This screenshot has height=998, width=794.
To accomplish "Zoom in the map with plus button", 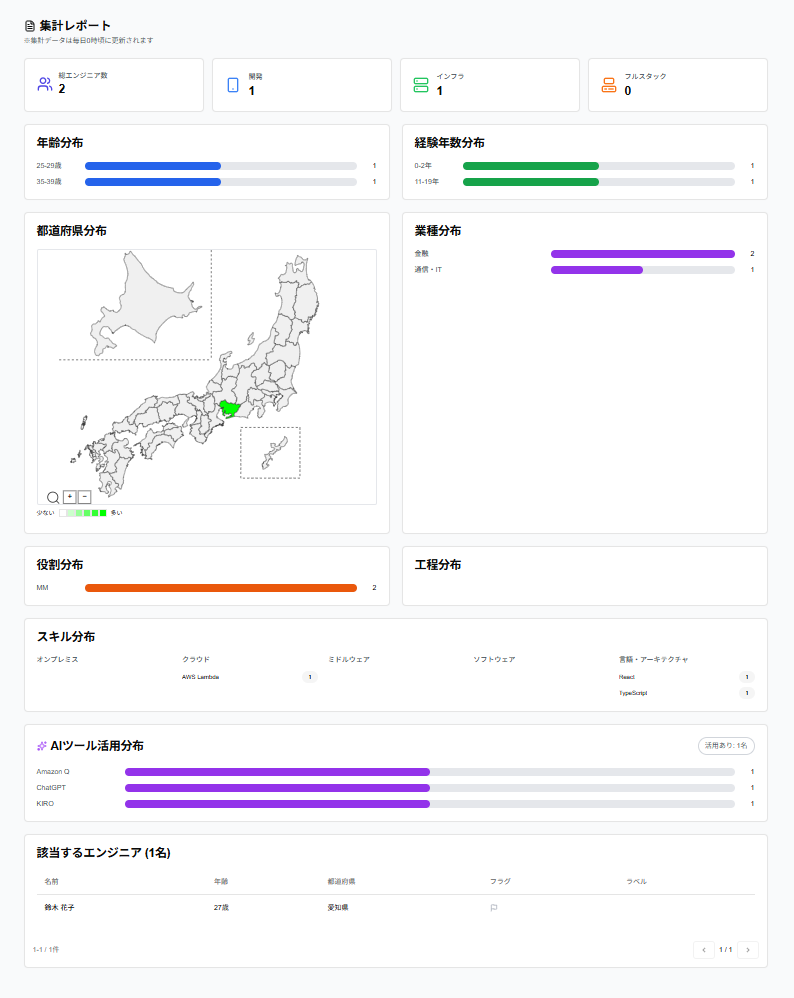I will coord(70,496).
